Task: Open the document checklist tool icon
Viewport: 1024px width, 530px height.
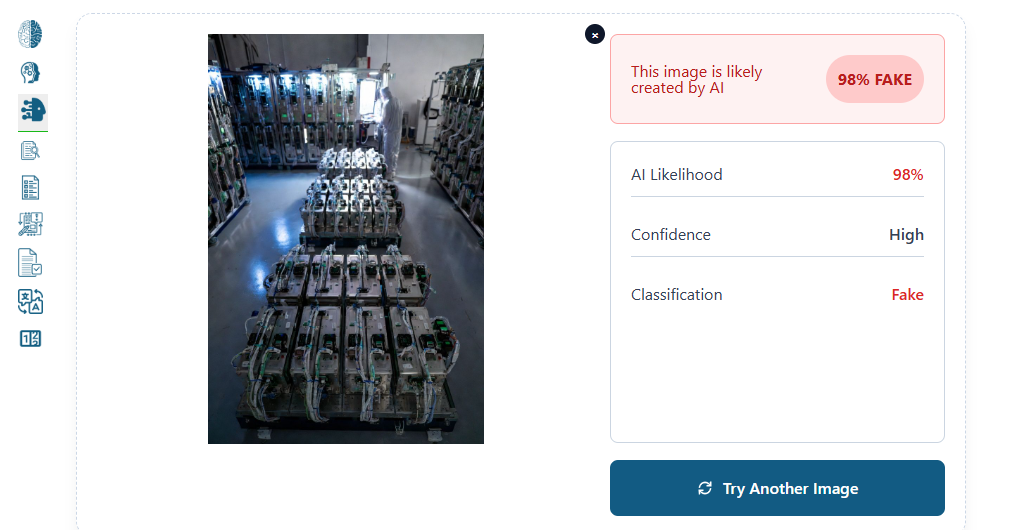Action: [x=30, y=188]
